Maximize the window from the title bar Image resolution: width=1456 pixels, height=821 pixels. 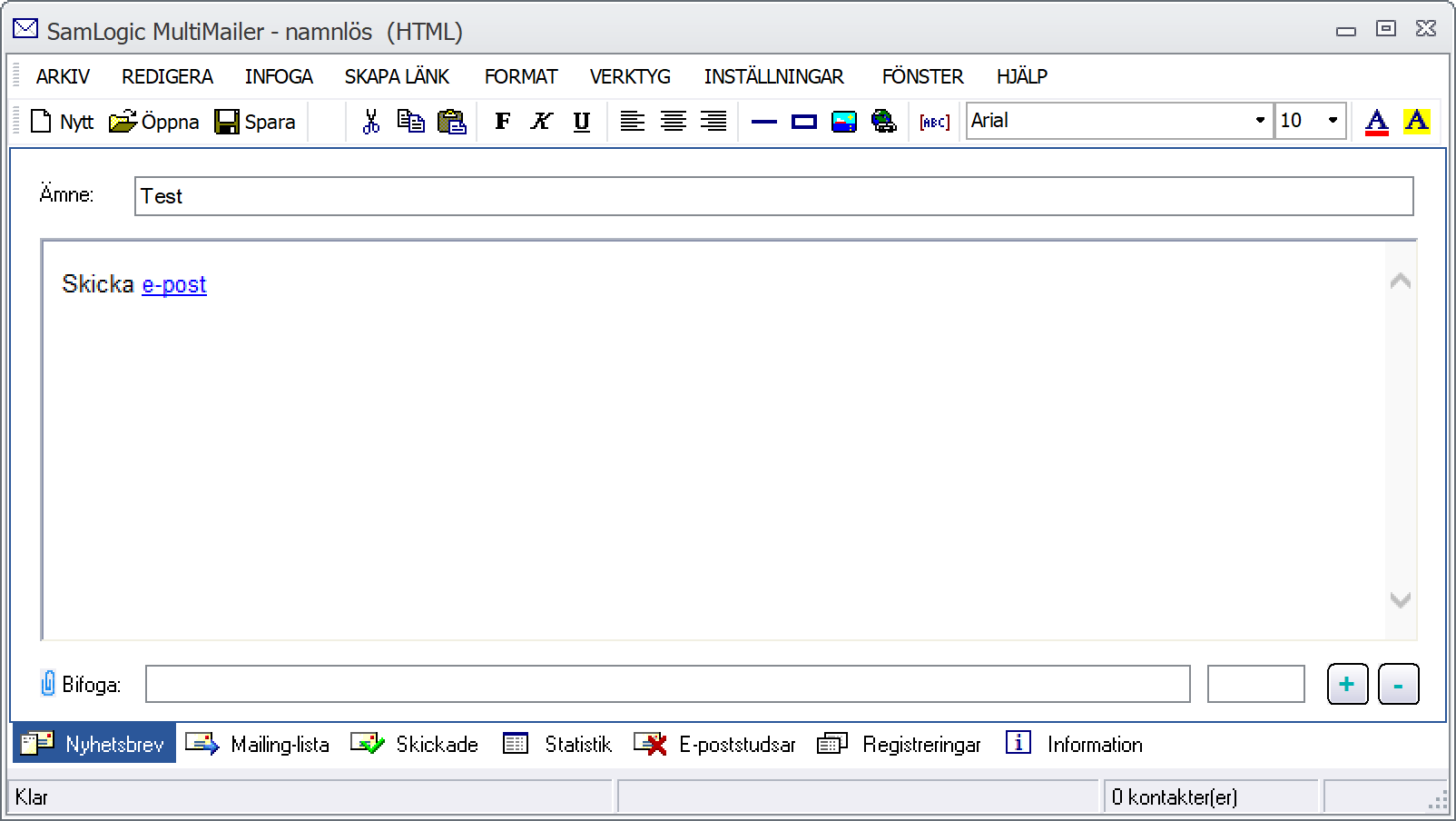(x=1386, y=29)
